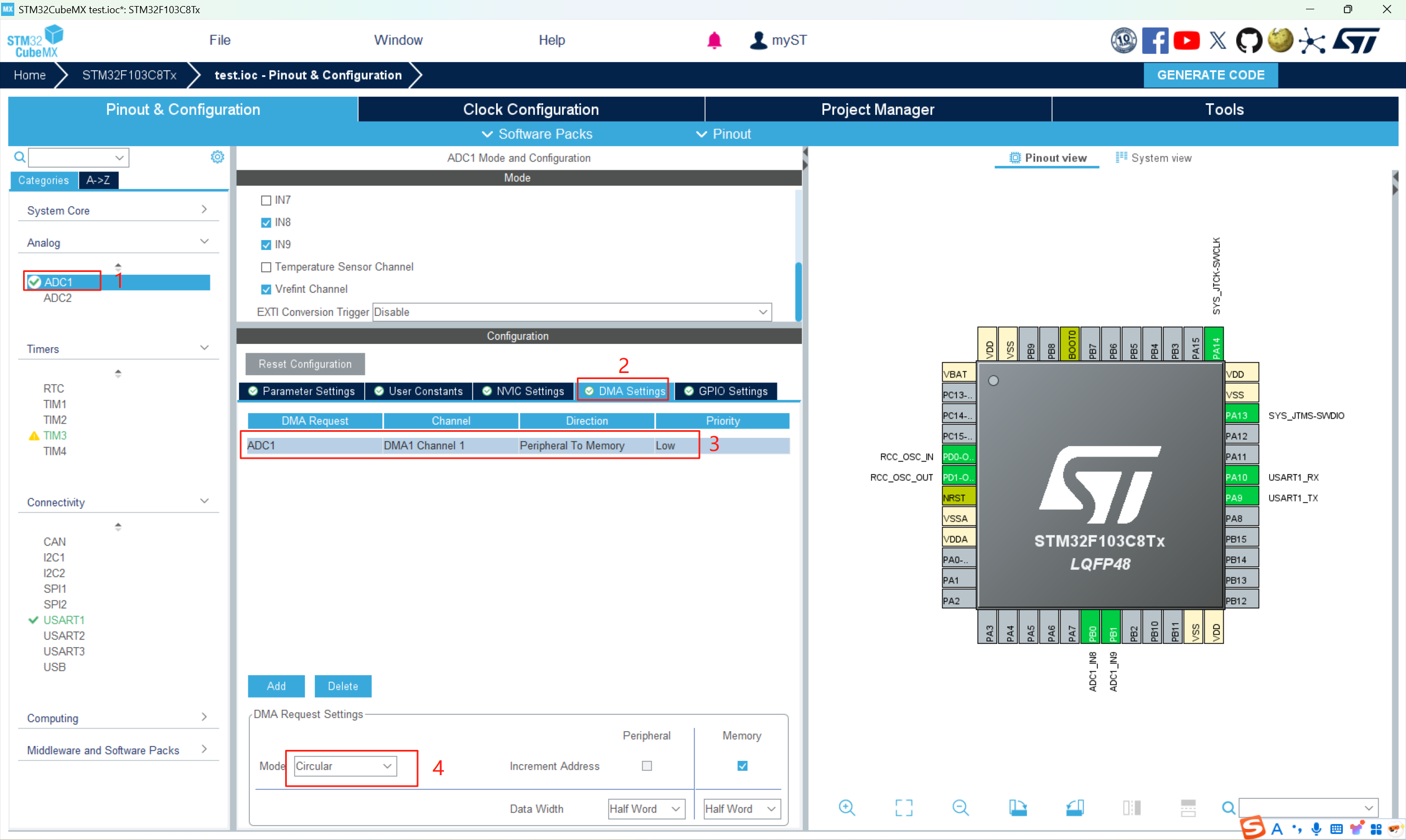Viewport: 1406px width, 840px height.
Task: Open the Help menu
Action: (552, 40)
